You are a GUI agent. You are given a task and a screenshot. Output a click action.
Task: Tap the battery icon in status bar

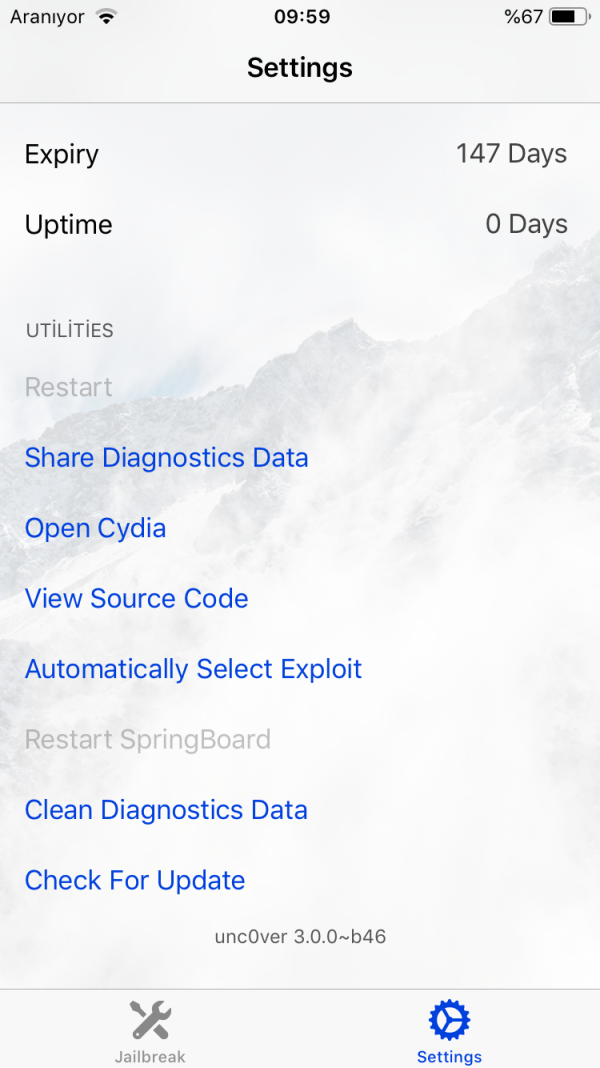click(569, 17)
